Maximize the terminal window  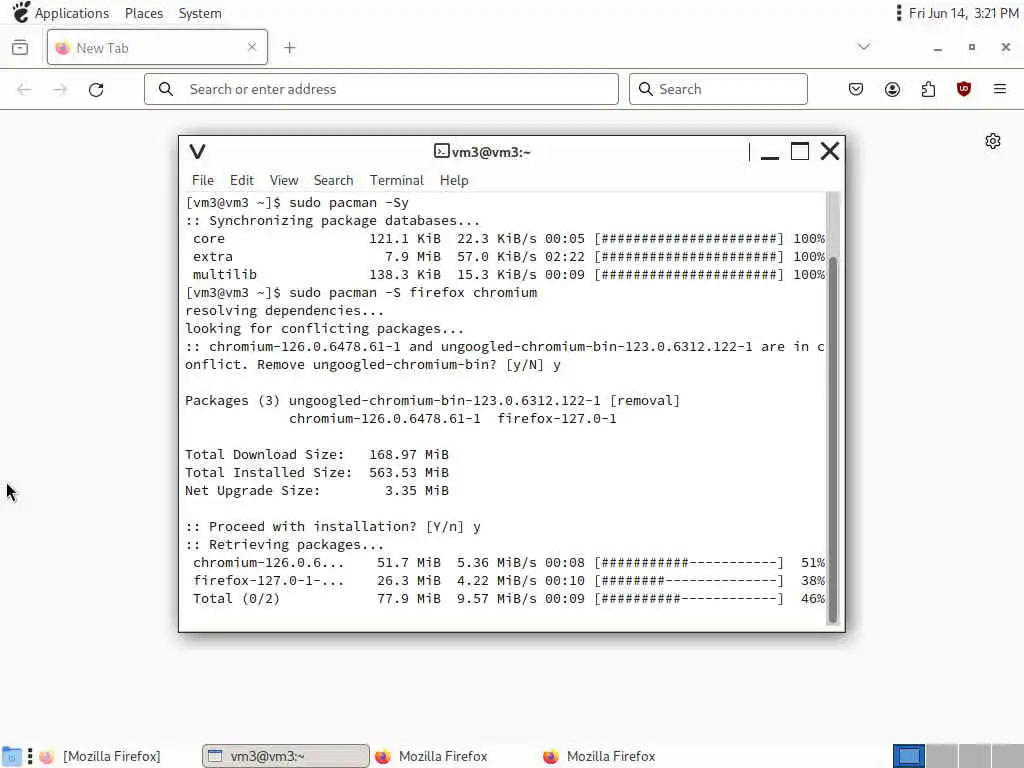coord(799,152)
